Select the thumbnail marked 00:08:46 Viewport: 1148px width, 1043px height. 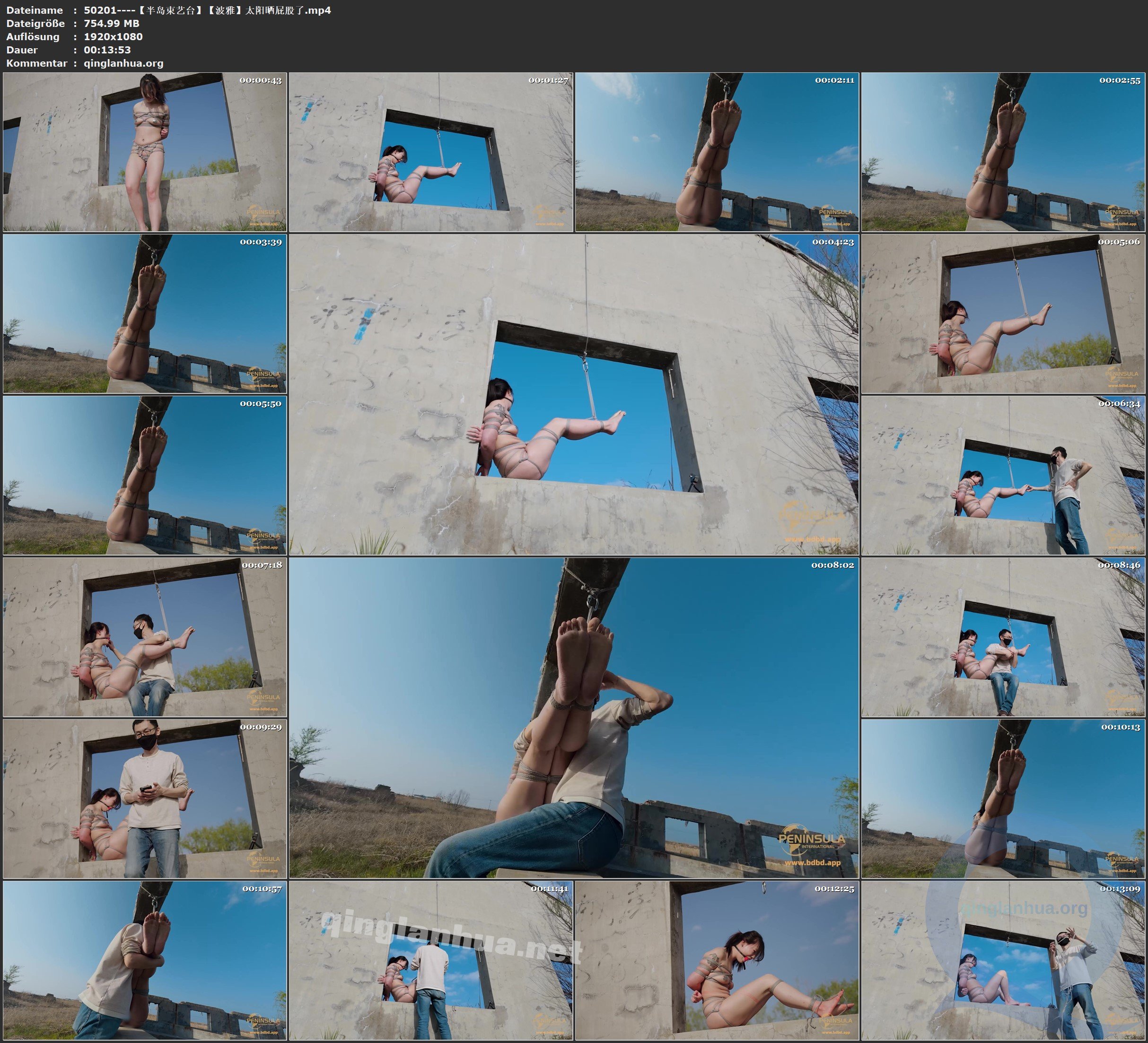click(1003, 636)
